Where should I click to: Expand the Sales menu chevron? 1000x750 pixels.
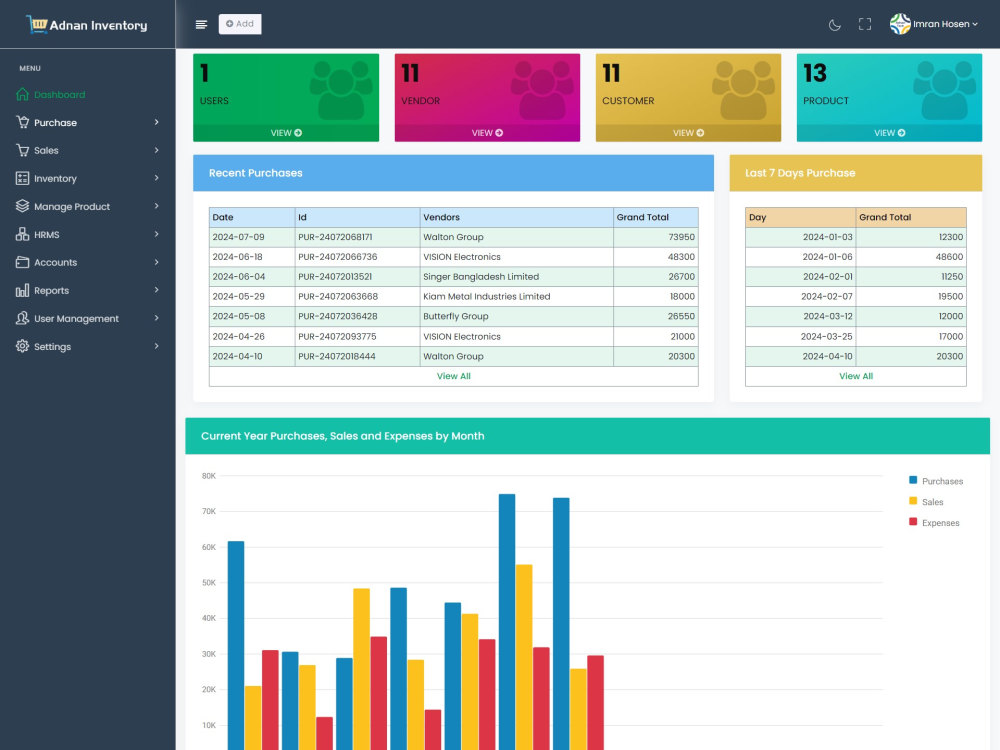tap(156, 150)
